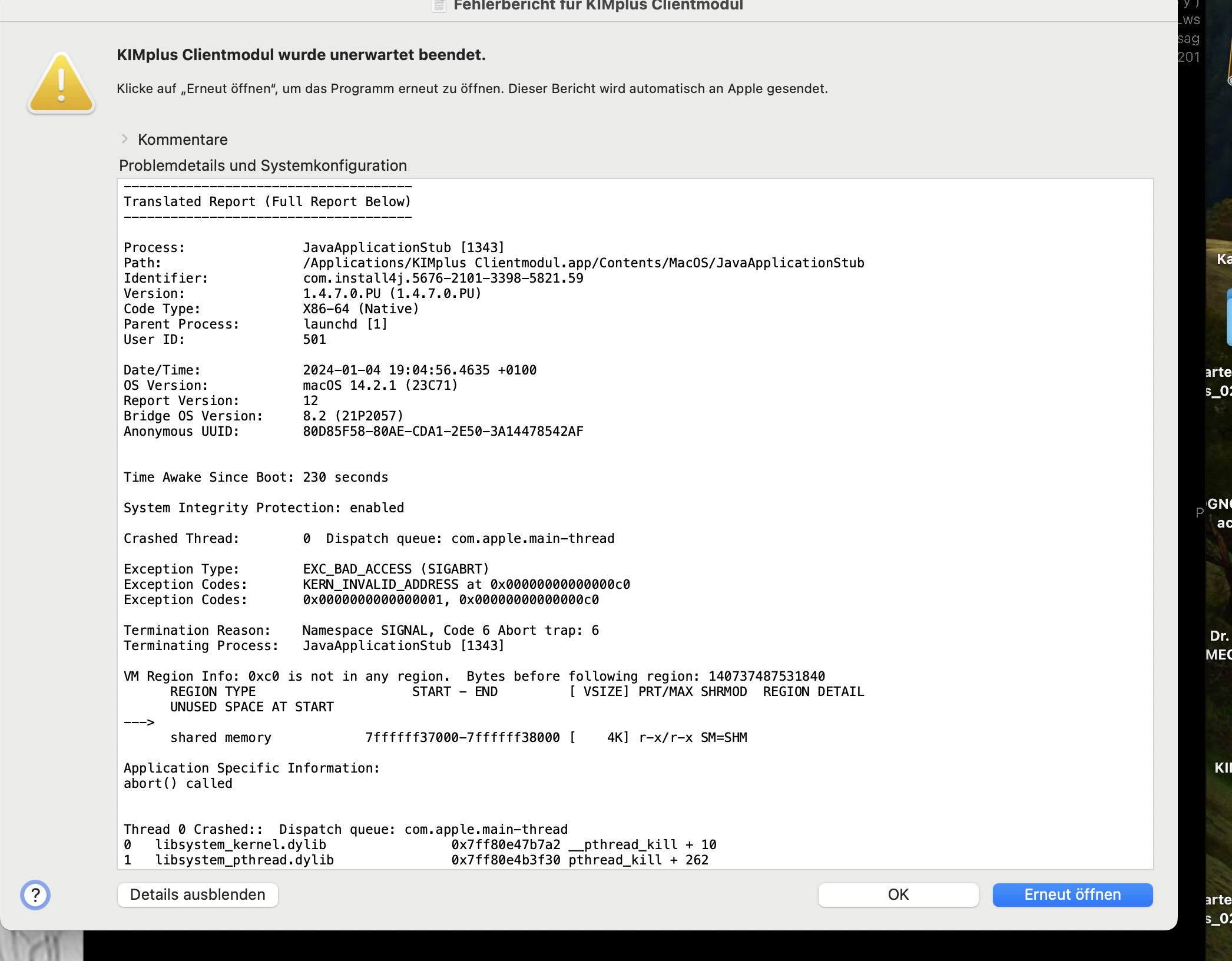Click the Bridge OS Version value 8.2 (21P2057)
Screen dimensions: 1232x961
pos(353,416)
